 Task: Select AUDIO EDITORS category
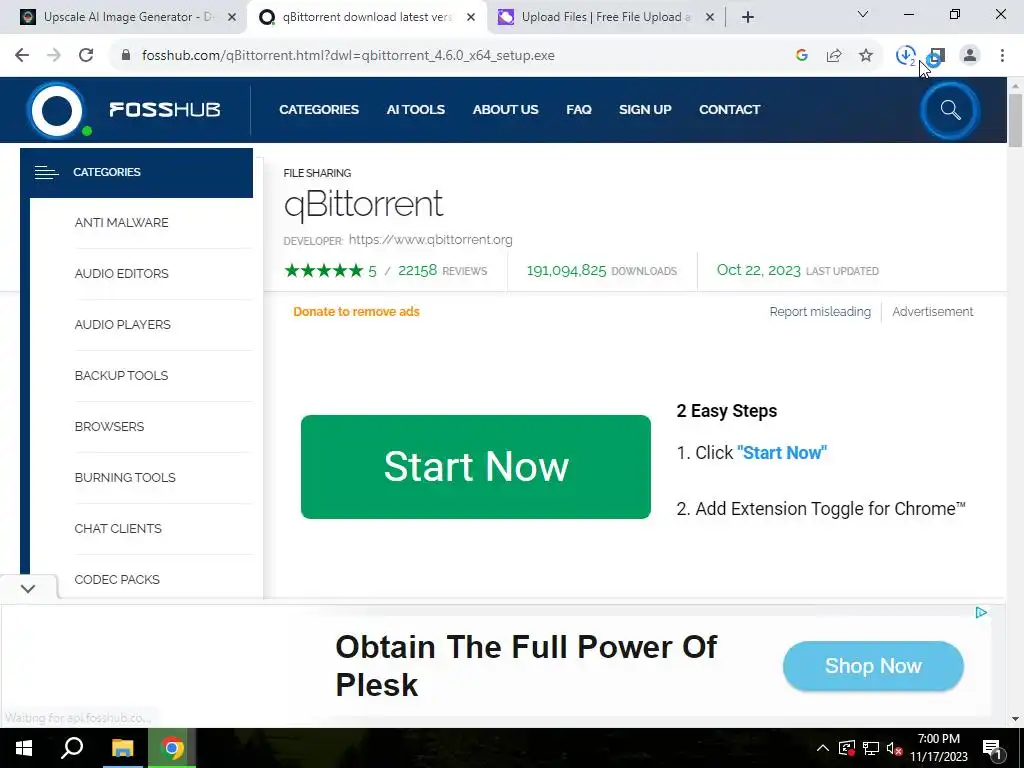coord(121,274)
